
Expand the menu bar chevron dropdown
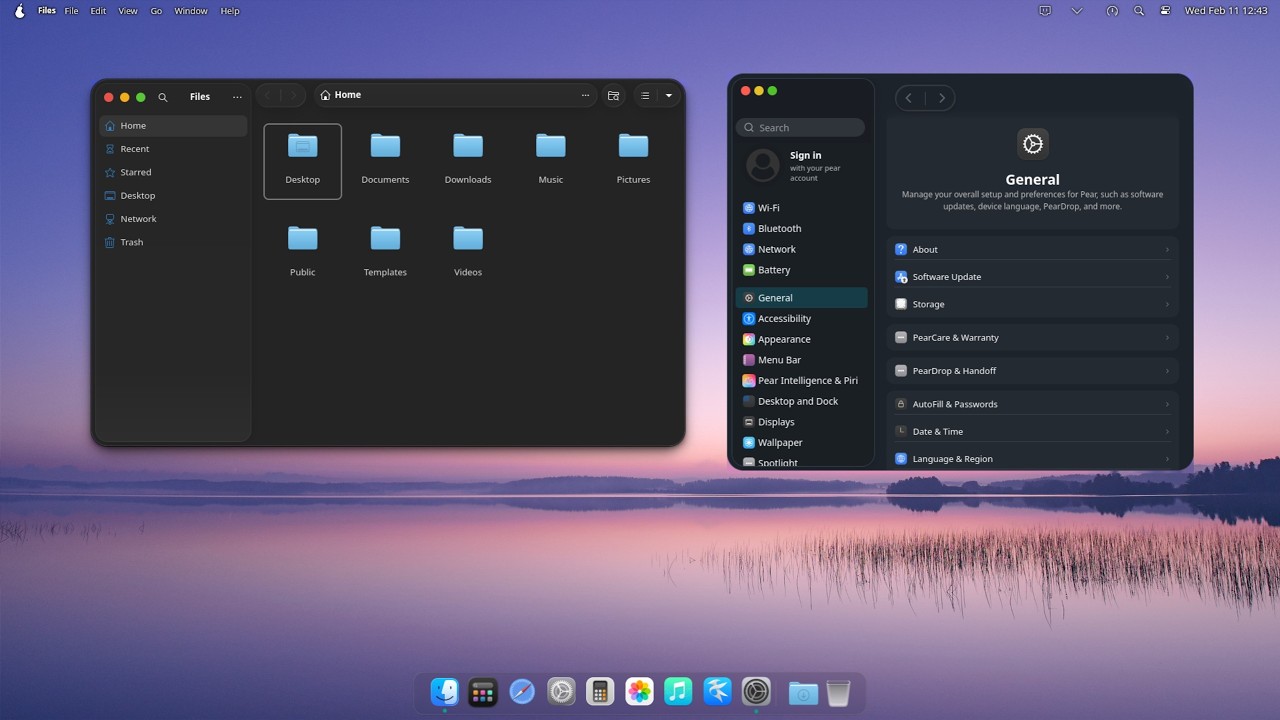(1077, 11)
